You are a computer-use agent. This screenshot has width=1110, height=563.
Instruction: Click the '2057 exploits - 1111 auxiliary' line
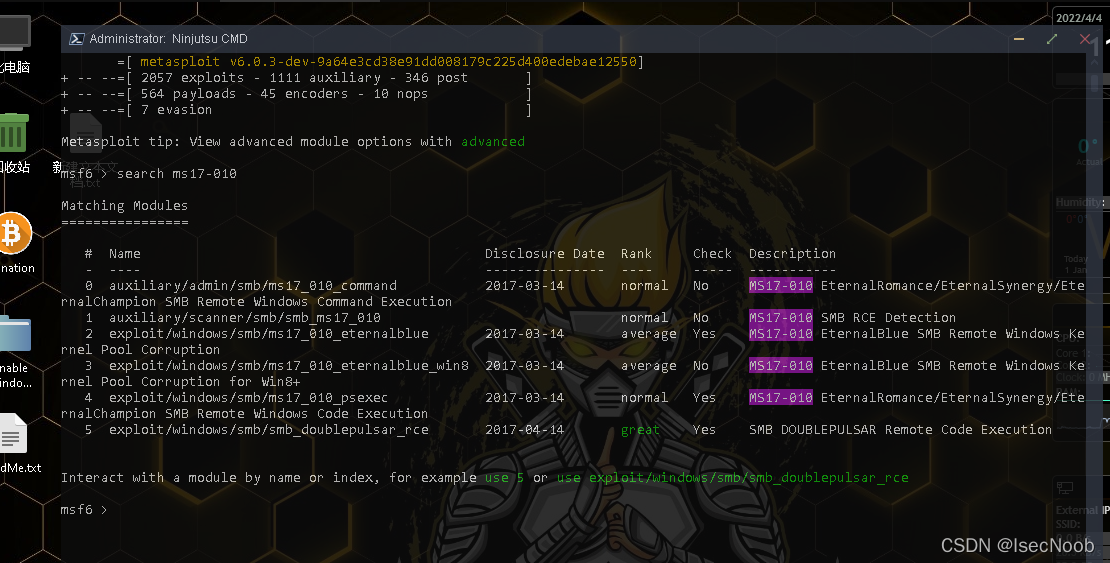(296, 78)
